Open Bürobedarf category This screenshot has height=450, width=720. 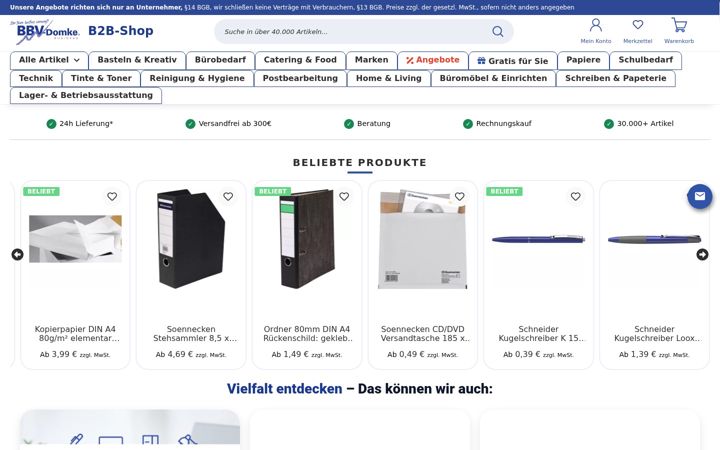(x=220, y=60)
